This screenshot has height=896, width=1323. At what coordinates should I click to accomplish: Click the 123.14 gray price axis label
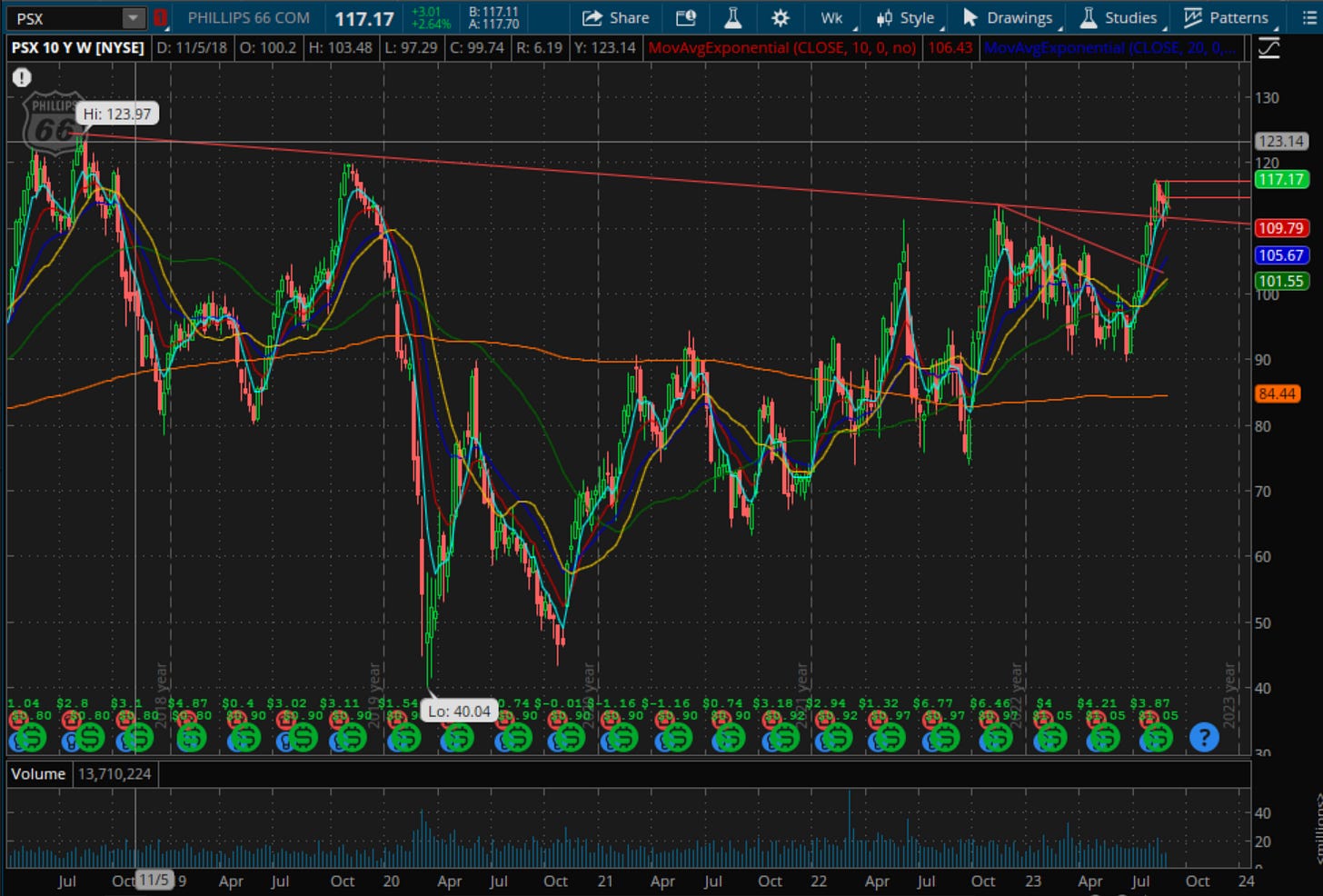(1281, 141)
